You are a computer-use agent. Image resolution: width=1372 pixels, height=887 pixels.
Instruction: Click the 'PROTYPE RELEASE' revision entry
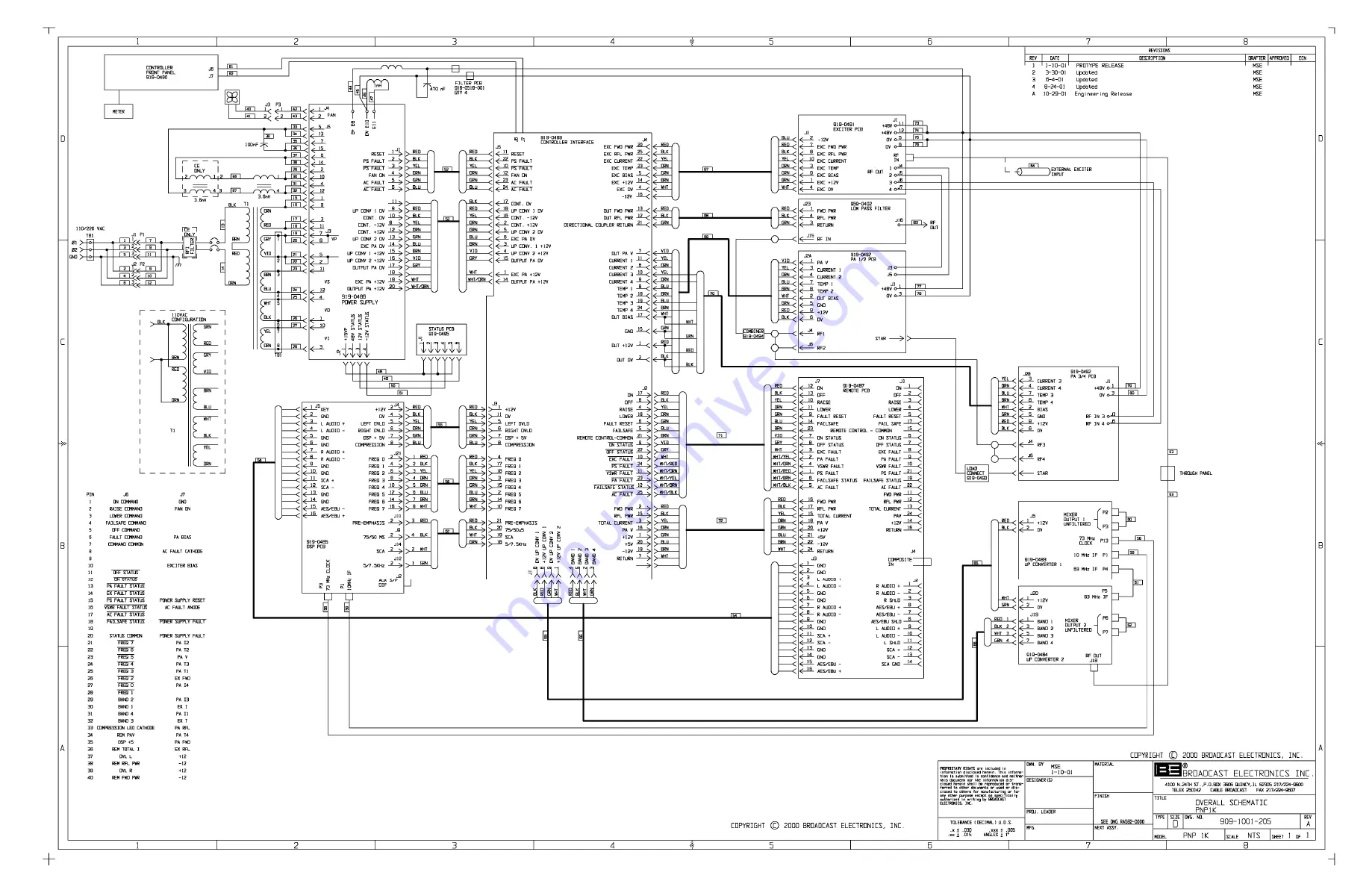click(x=1100, y=66)
